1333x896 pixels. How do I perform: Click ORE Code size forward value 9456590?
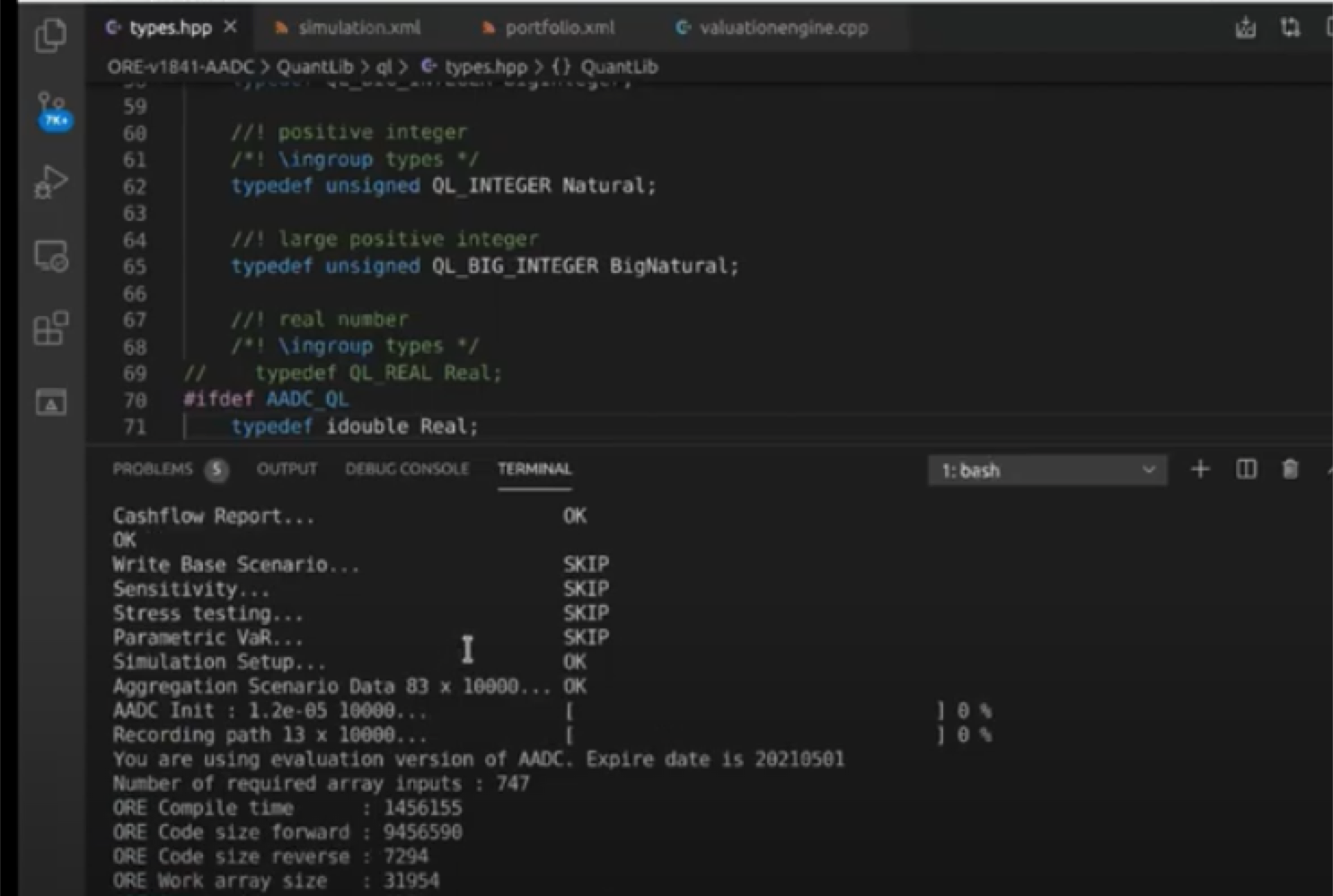click(x=423, y=832)
